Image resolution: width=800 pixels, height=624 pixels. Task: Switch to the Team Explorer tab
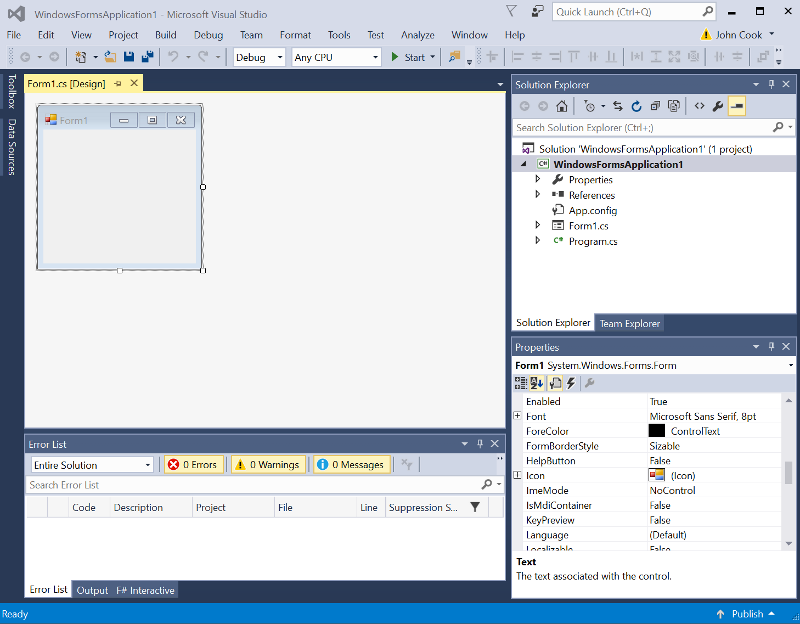pos(630,323)
